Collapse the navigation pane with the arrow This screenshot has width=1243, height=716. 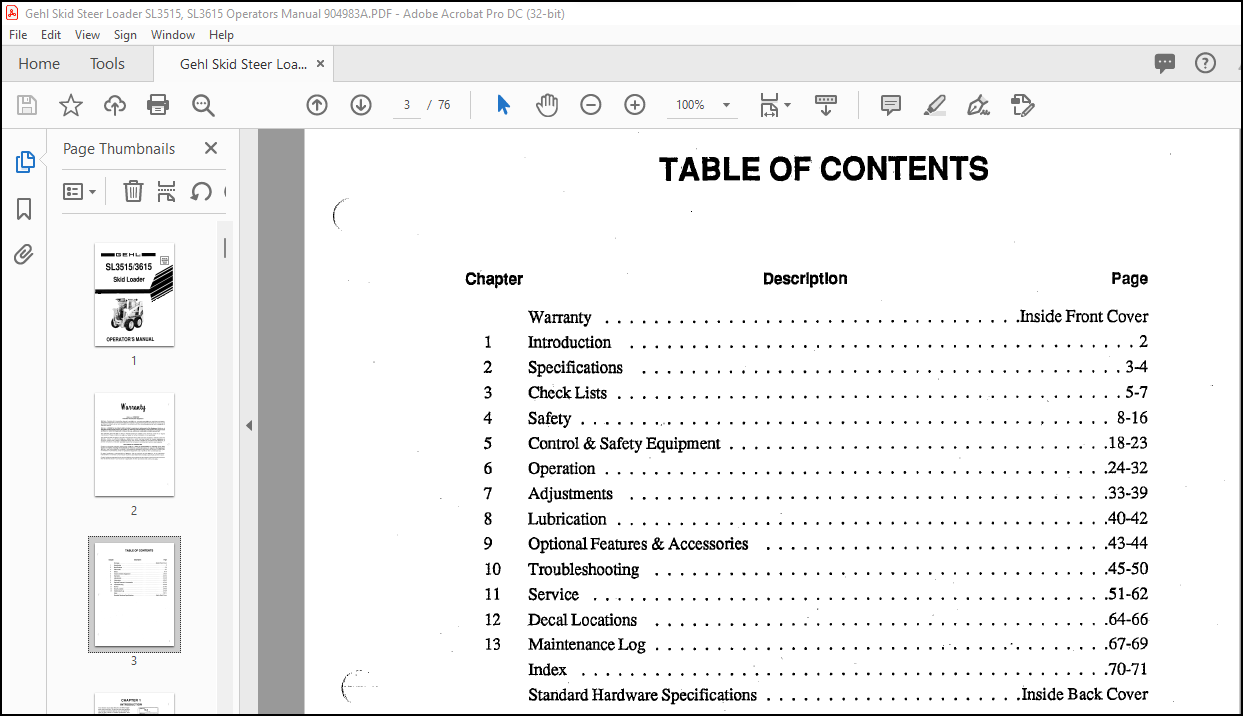tap(249, 425)
